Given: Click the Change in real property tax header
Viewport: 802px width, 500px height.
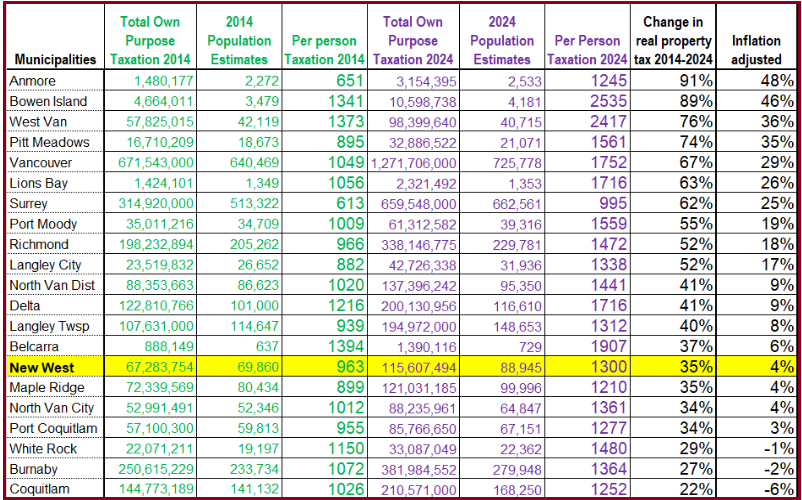Looking at the screenshot, I should 673,40.
